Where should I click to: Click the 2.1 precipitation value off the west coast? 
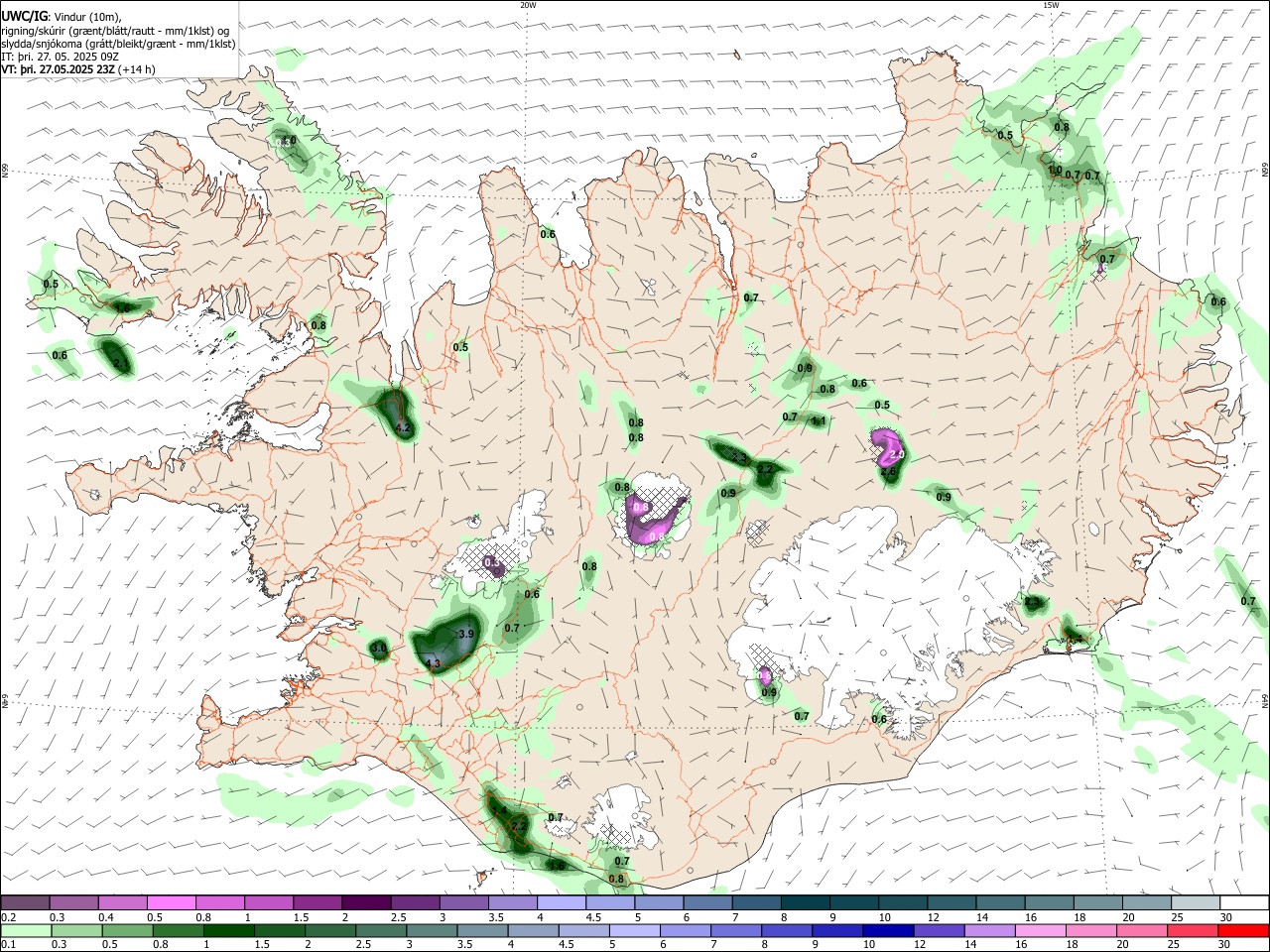point(121,365)
